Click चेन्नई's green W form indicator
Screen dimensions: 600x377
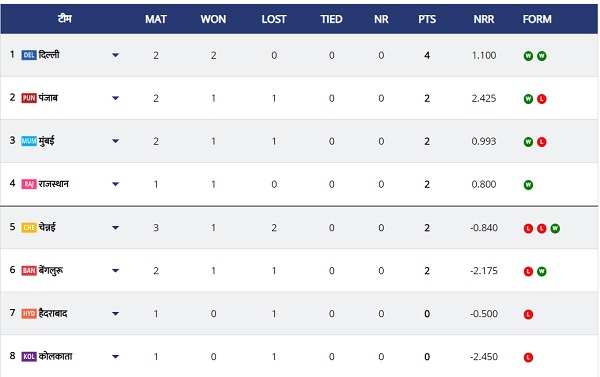(555, 228)
